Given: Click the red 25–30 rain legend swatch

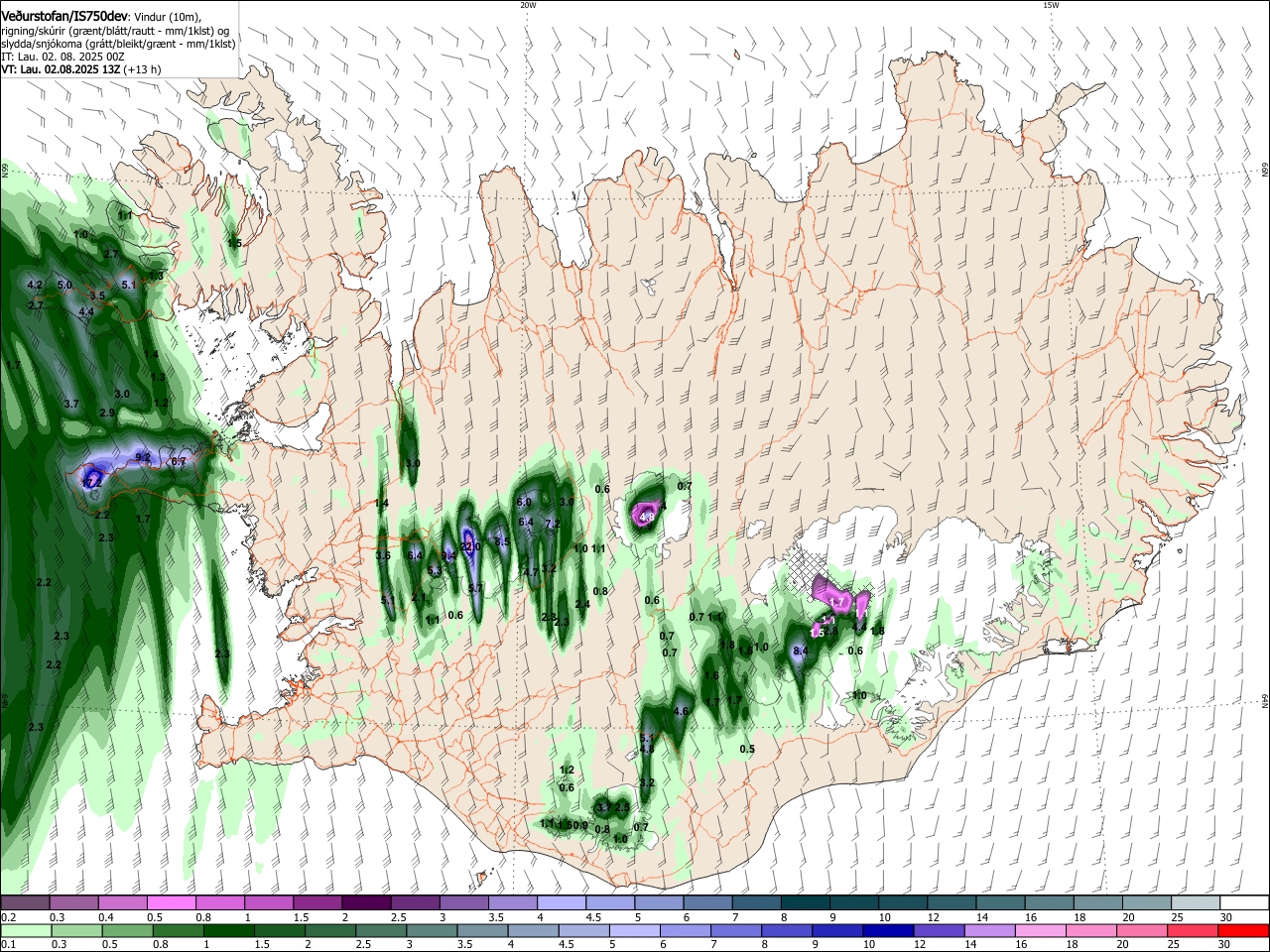Looking at the screenshot, I should tap(1193, 931).
